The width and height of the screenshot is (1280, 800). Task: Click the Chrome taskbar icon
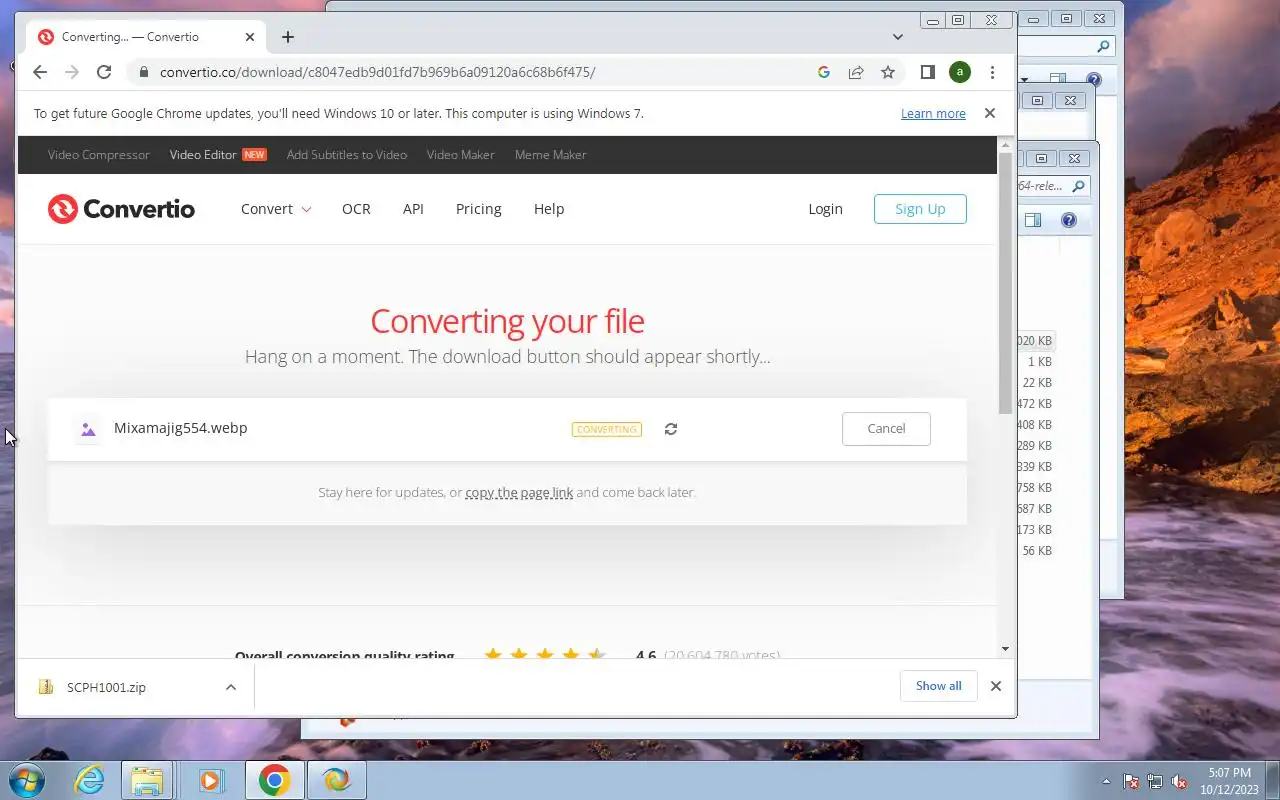point(275,780)
